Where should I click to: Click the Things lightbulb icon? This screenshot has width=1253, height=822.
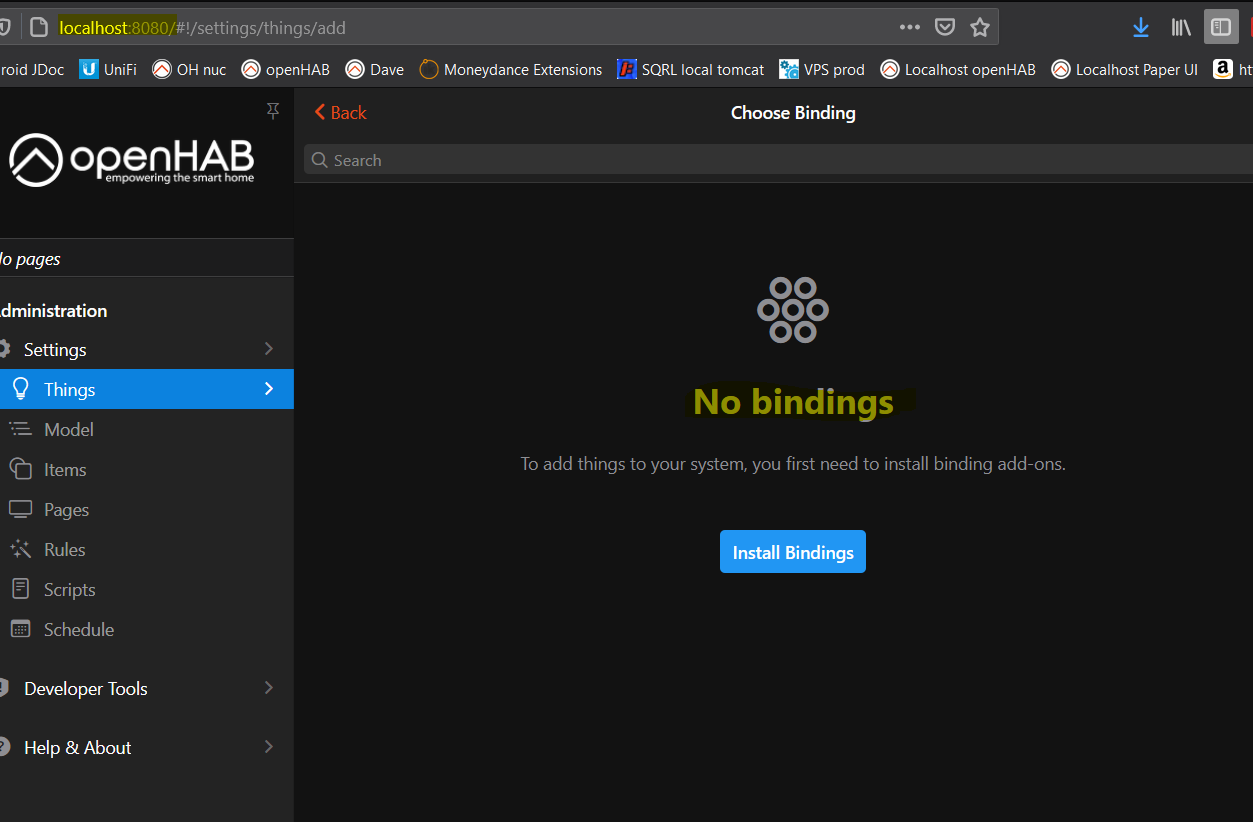(21, 389)
